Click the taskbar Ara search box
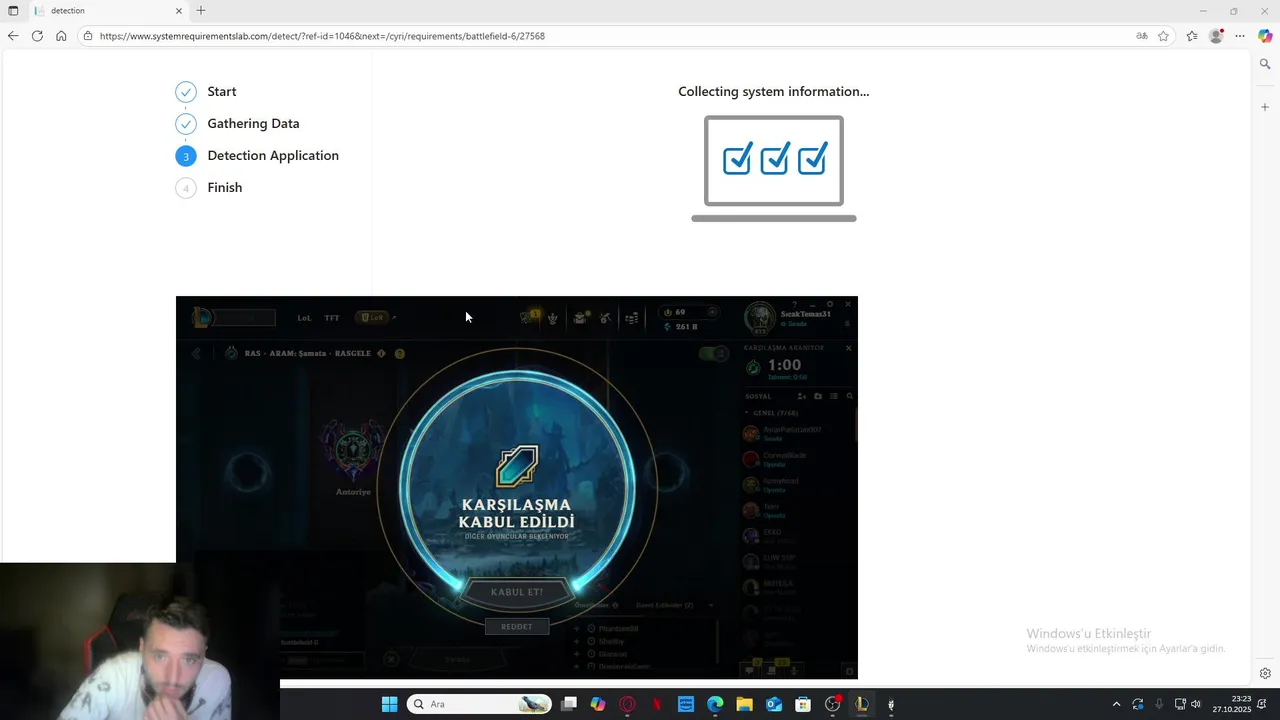 pyautogui.click(x=480, y=704)
